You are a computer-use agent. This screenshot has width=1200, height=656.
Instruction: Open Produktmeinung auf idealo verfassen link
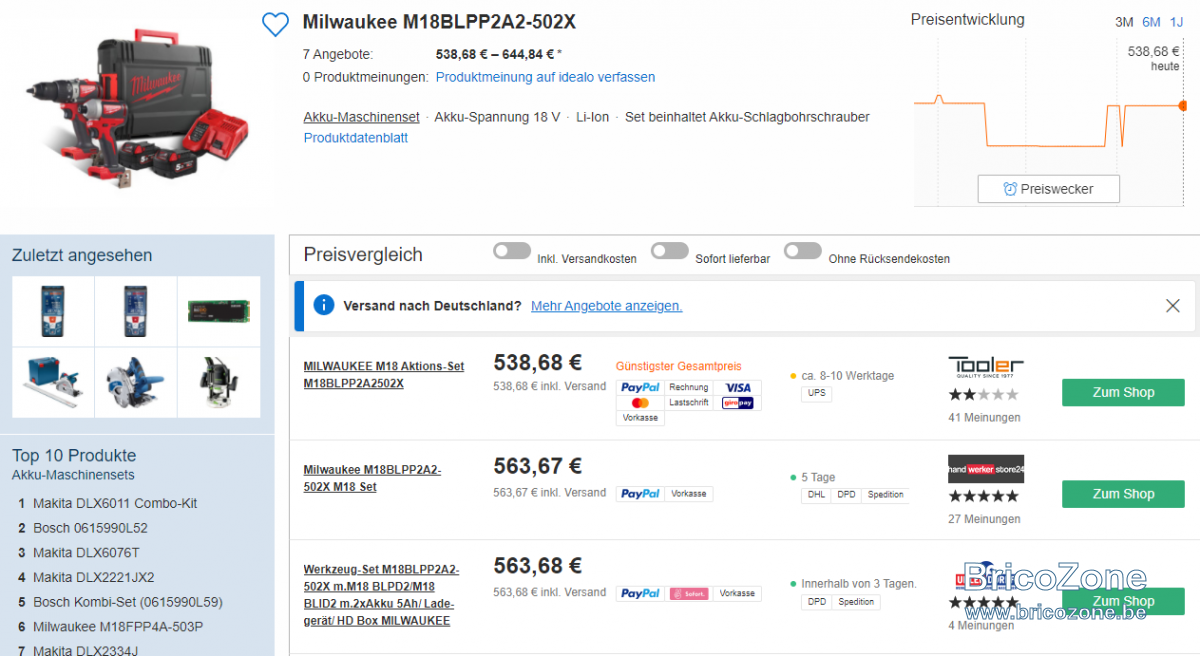pos(545,77)
